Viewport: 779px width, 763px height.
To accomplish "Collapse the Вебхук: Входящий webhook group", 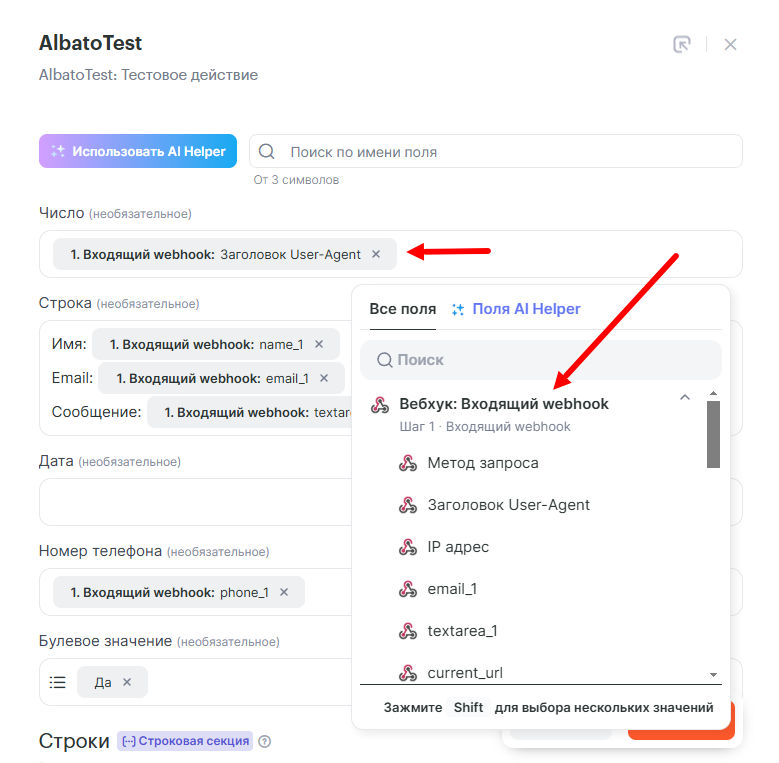I will [x=685, y=398].
